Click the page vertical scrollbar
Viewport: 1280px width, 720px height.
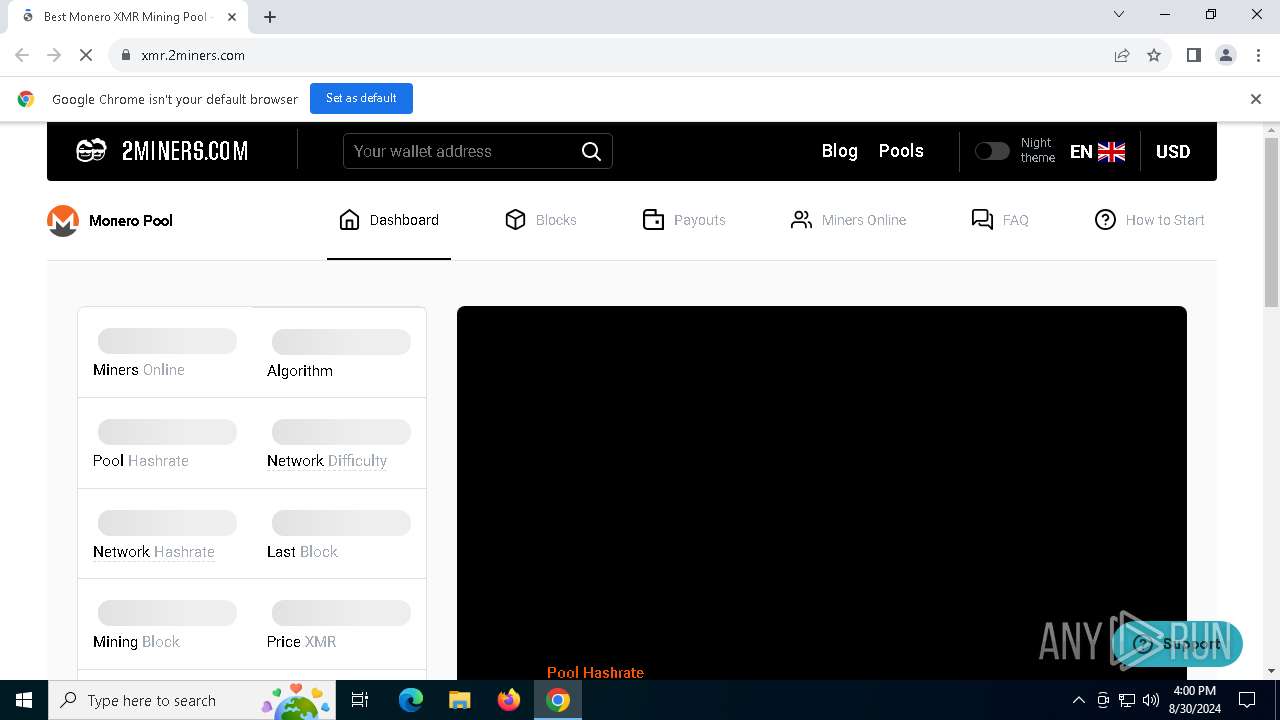[x=1272, y=223]
